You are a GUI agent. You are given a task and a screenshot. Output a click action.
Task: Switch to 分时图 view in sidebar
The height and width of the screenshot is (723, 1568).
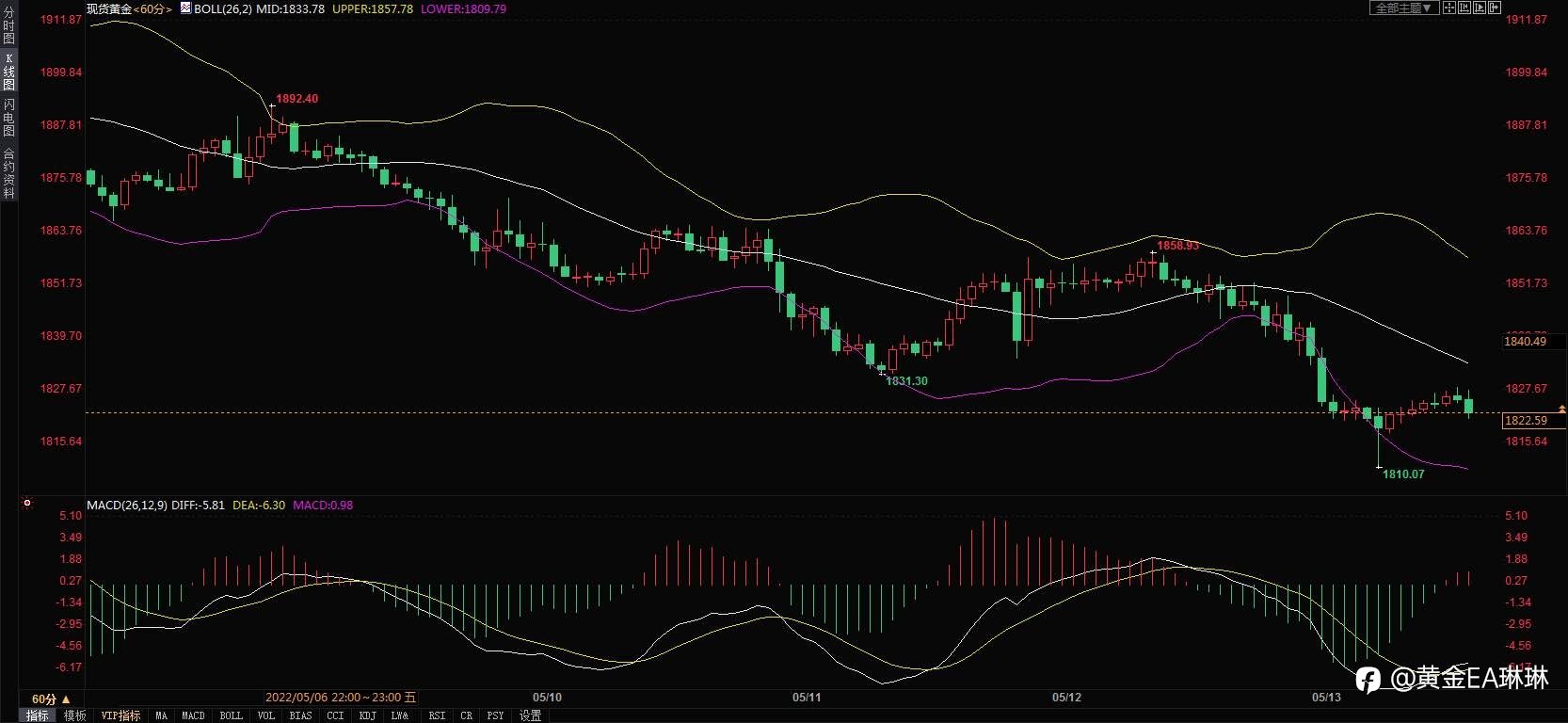[8, 25]
